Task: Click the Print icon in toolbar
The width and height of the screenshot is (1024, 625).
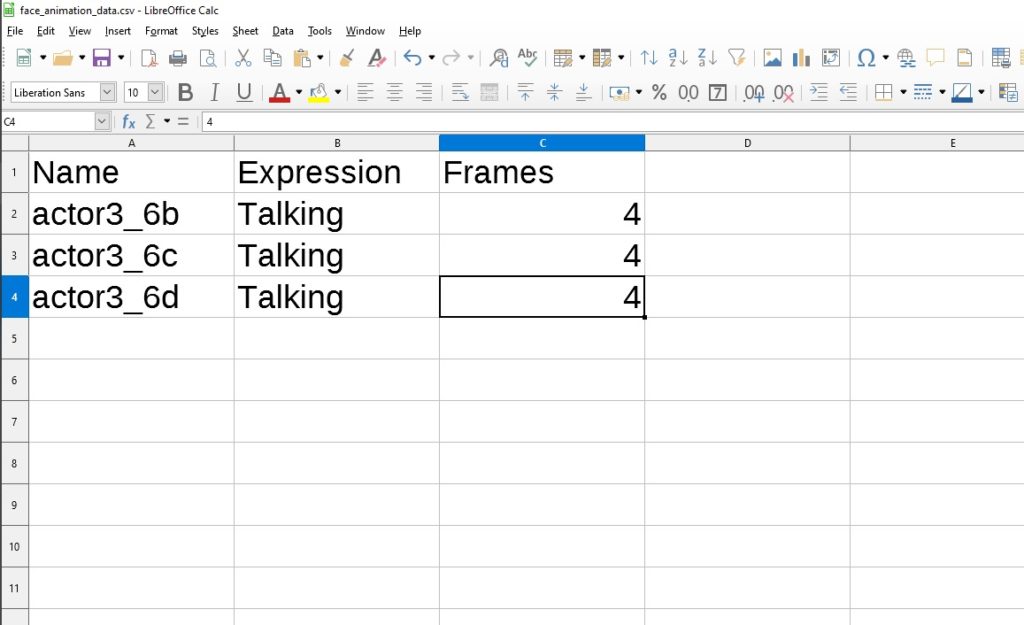Action: click(178, 58)
